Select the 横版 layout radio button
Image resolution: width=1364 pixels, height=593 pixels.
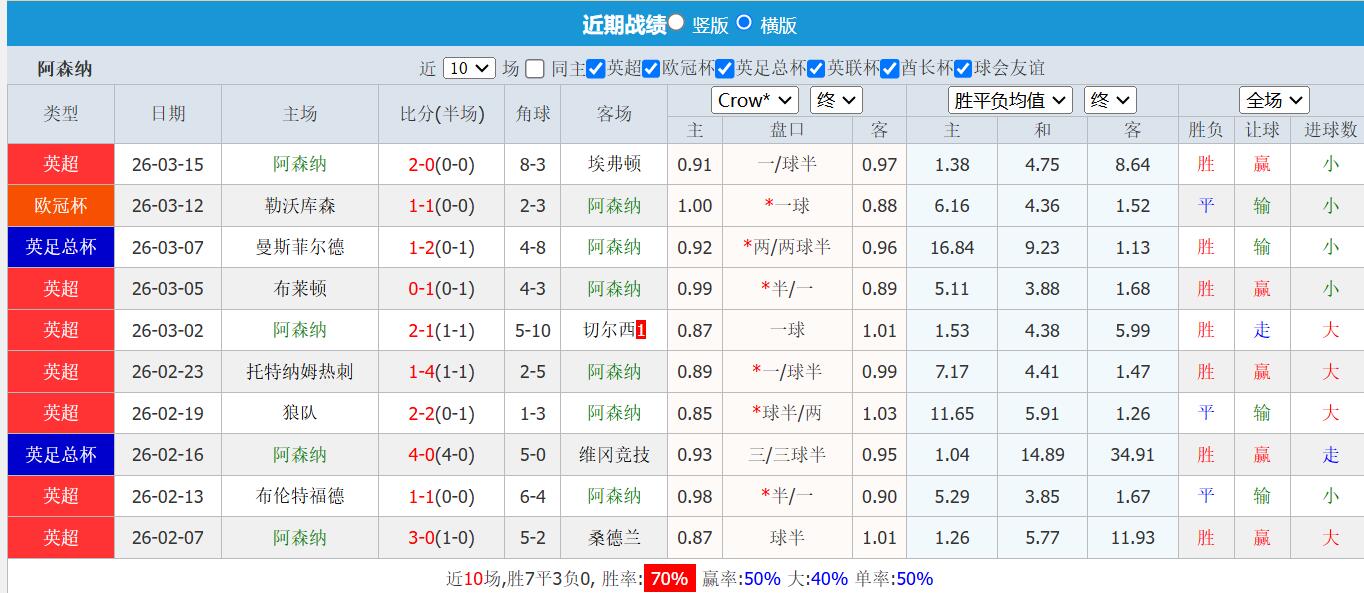click(743, 22)
